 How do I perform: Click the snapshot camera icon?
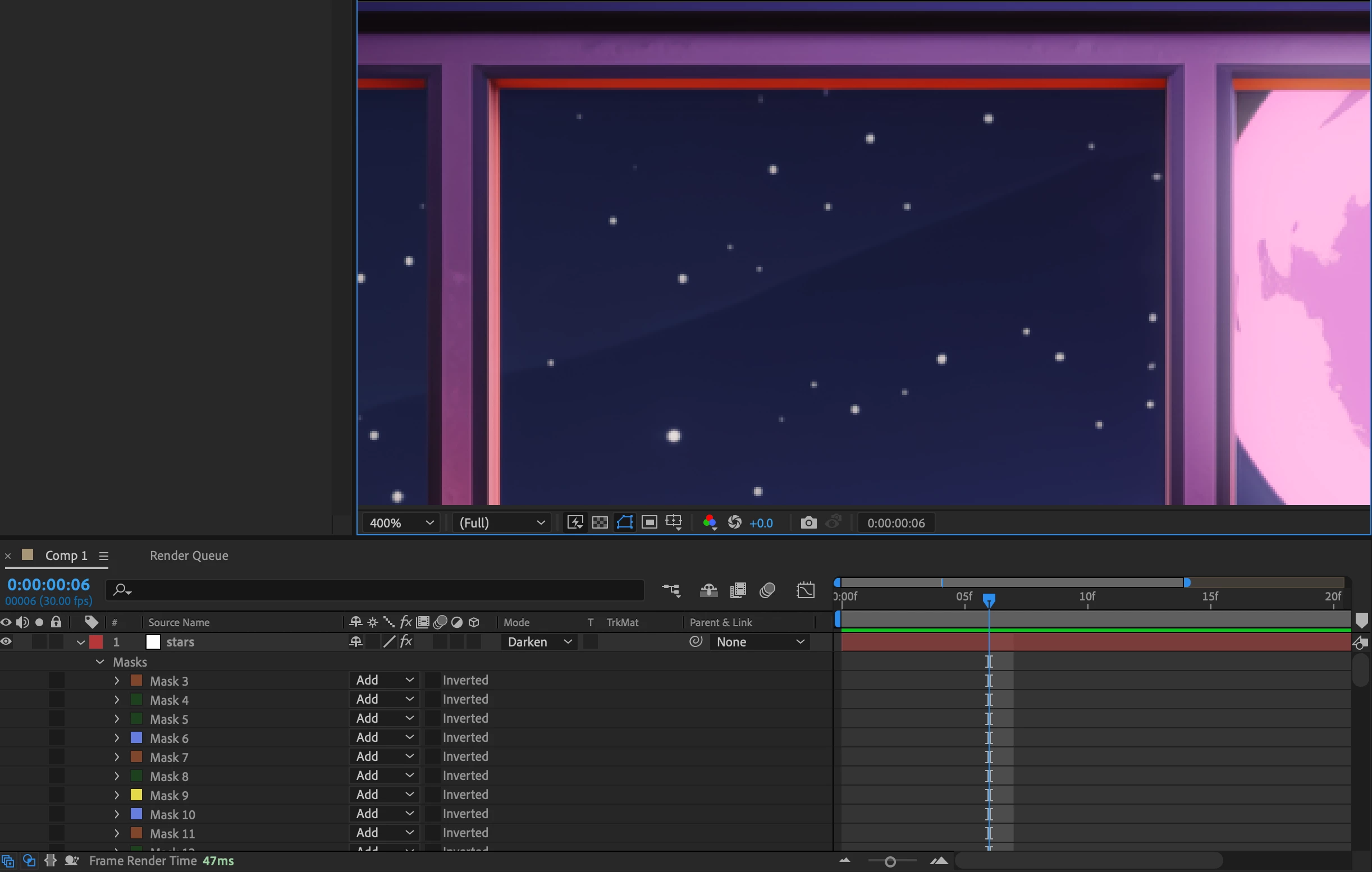[808, 522]
